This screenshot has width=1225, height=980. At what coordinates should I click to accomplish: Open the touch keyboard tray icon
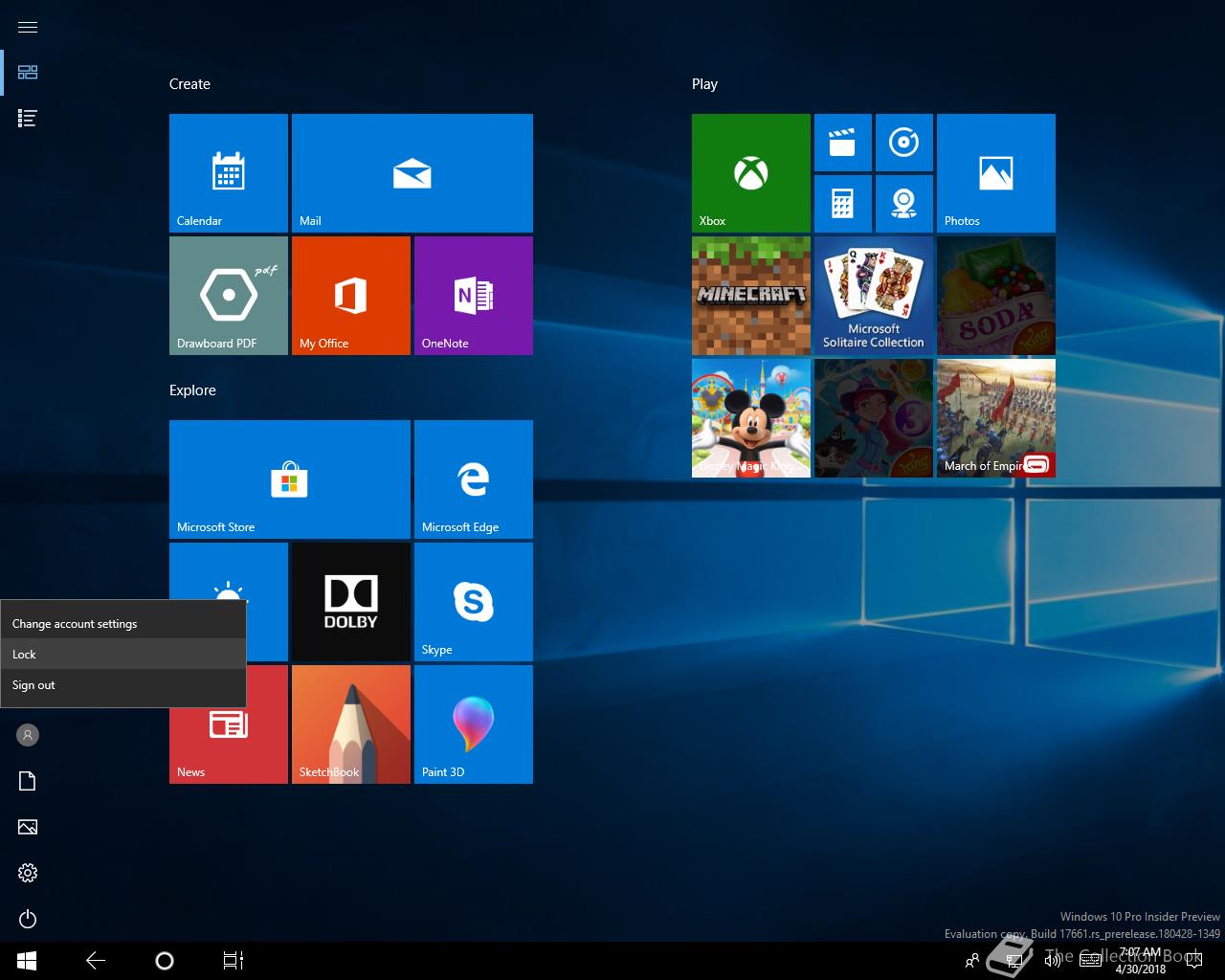1090,961
